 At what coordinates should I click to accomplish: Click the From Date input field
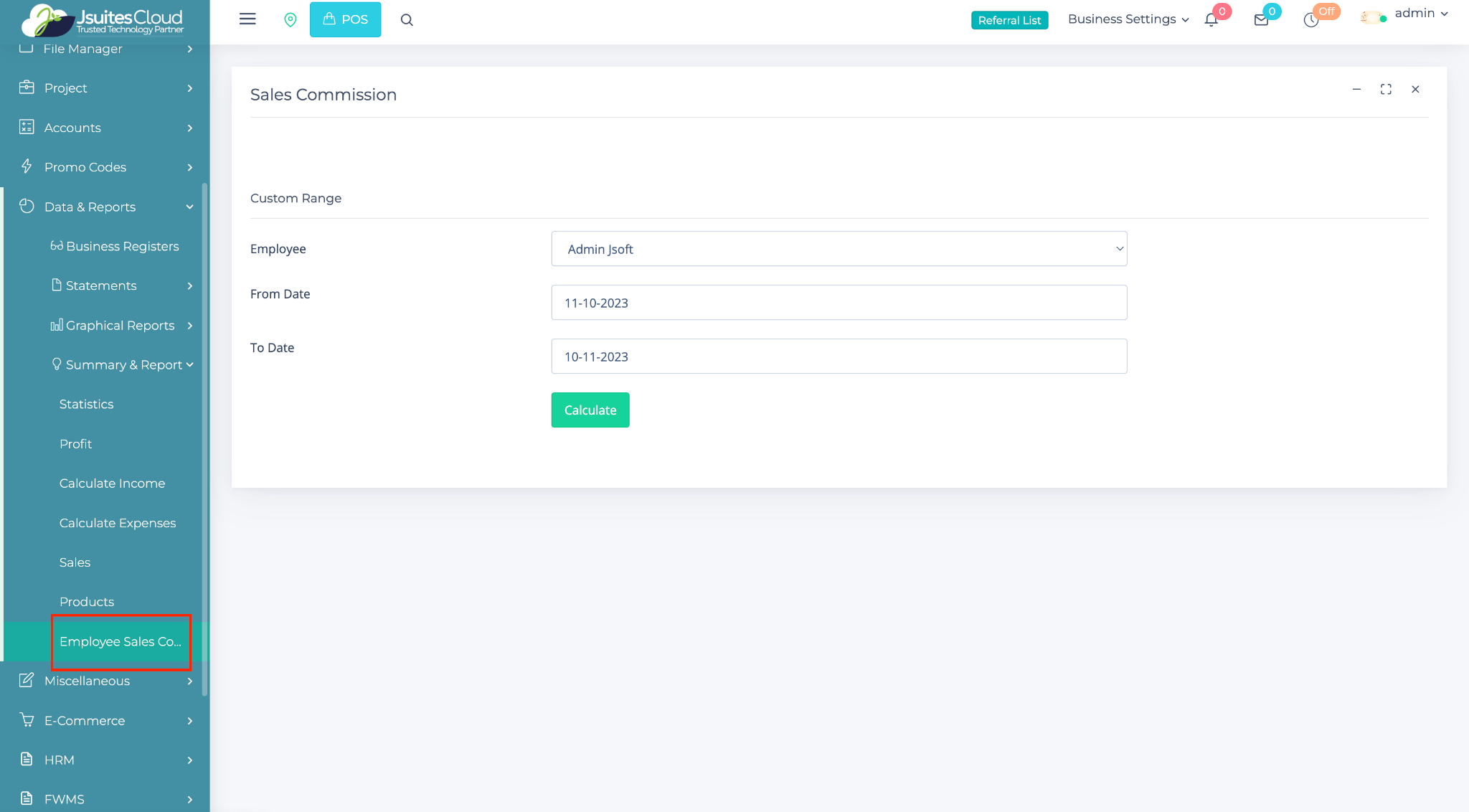point(839,303)
